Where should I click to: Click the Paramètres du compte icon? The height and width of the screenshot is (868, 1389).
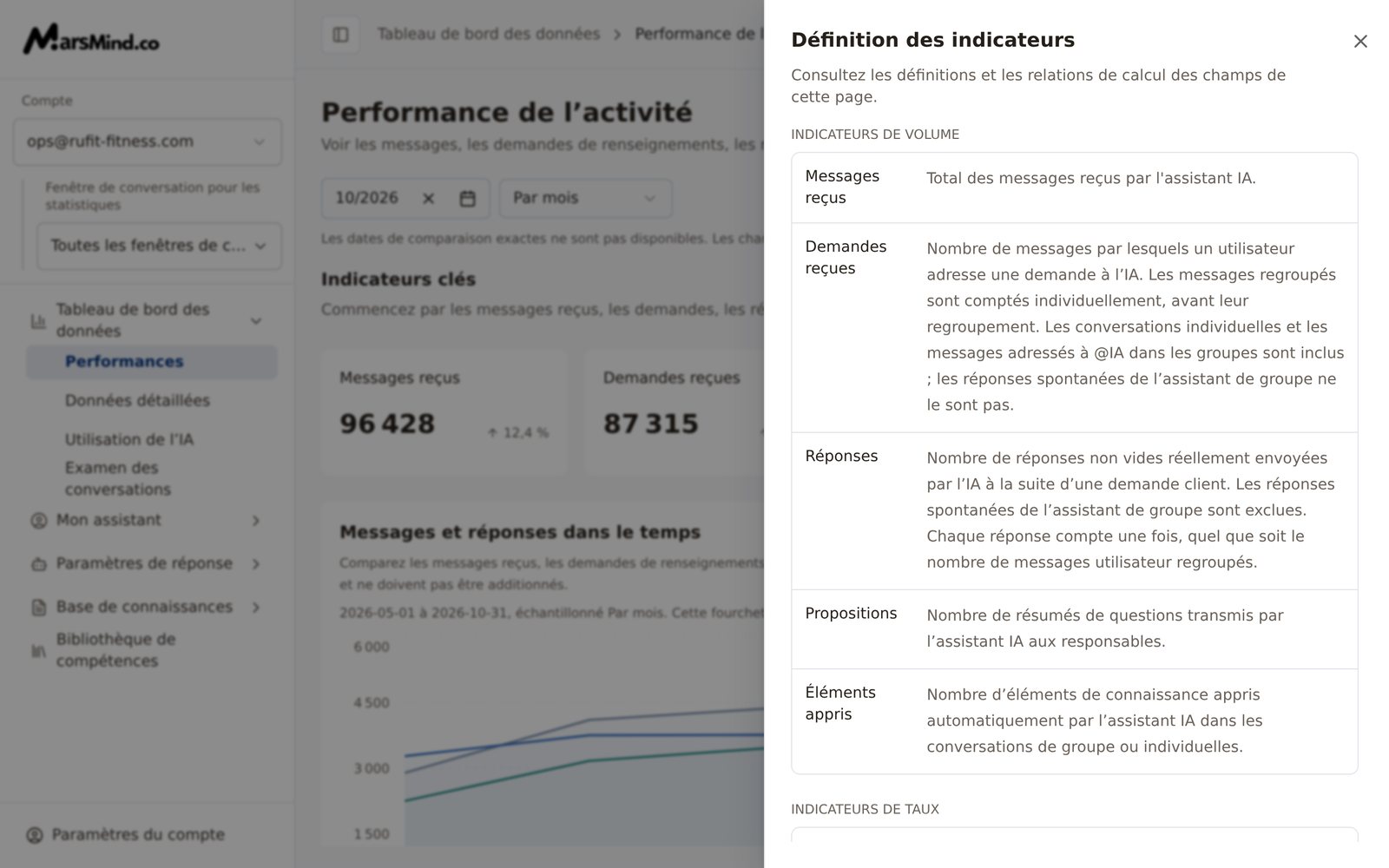click(35, 835)
